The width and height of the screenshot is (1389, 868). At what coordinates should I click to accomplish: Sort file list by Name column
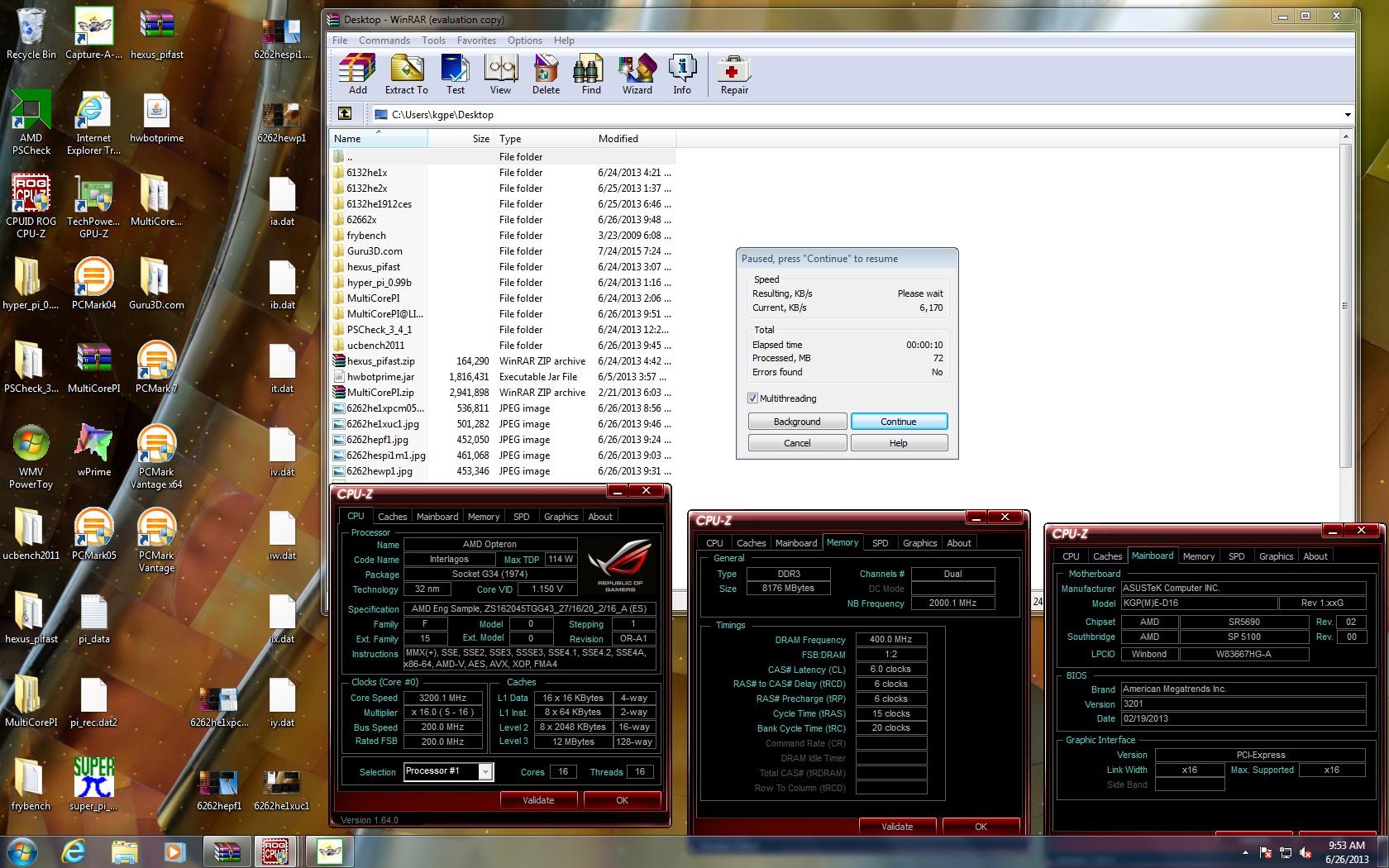(379, 139)
